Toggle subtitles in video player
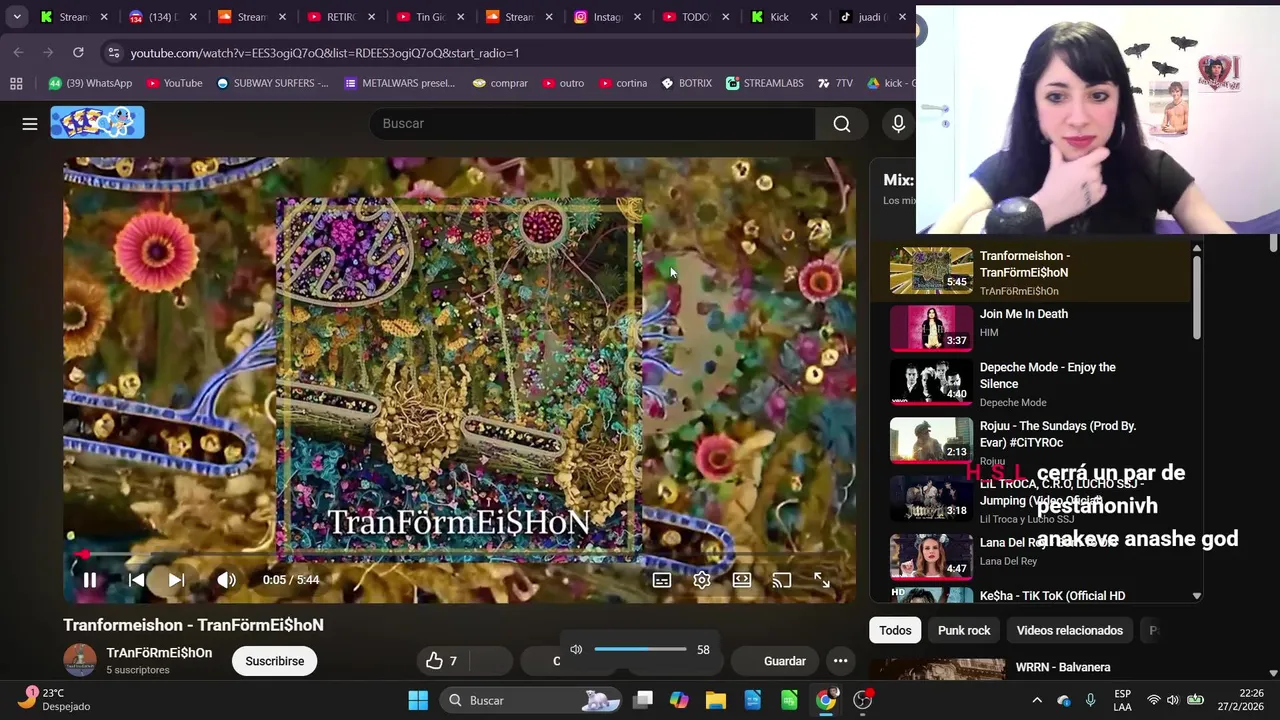Image resolution: width=1280 pixels, height=720 pixels. pyautogui.click(x=662, y=580)
